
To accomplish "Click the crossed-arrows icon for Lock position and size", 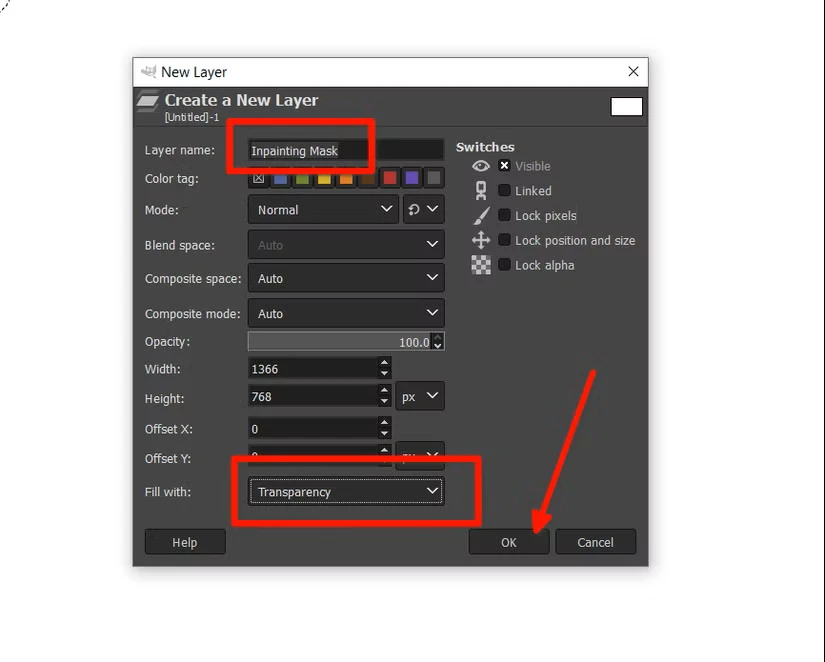I will pyautogui.click(x=481, y=240).
